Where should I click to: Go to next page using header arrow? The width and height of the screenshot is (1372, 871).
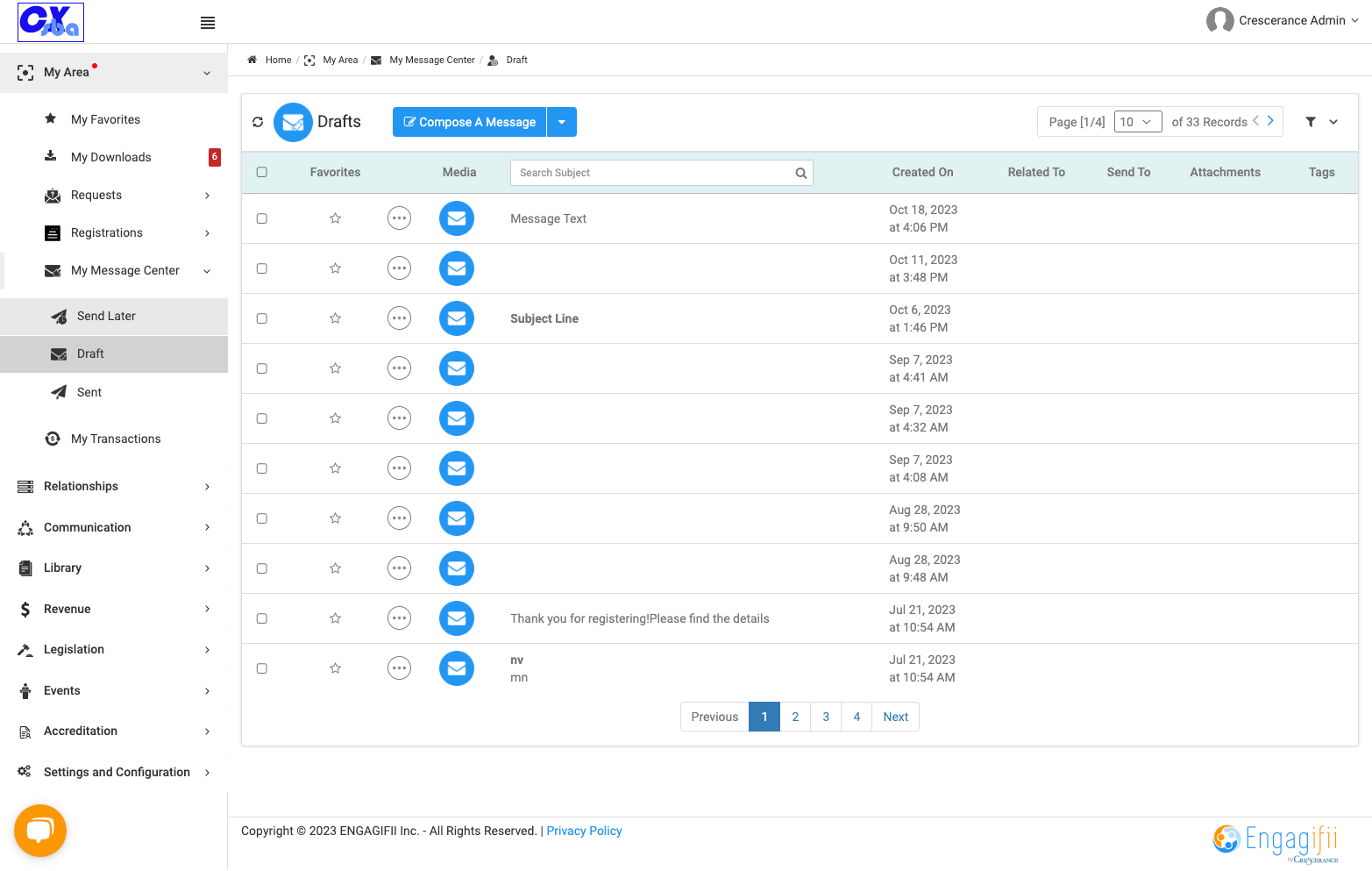1270,121
